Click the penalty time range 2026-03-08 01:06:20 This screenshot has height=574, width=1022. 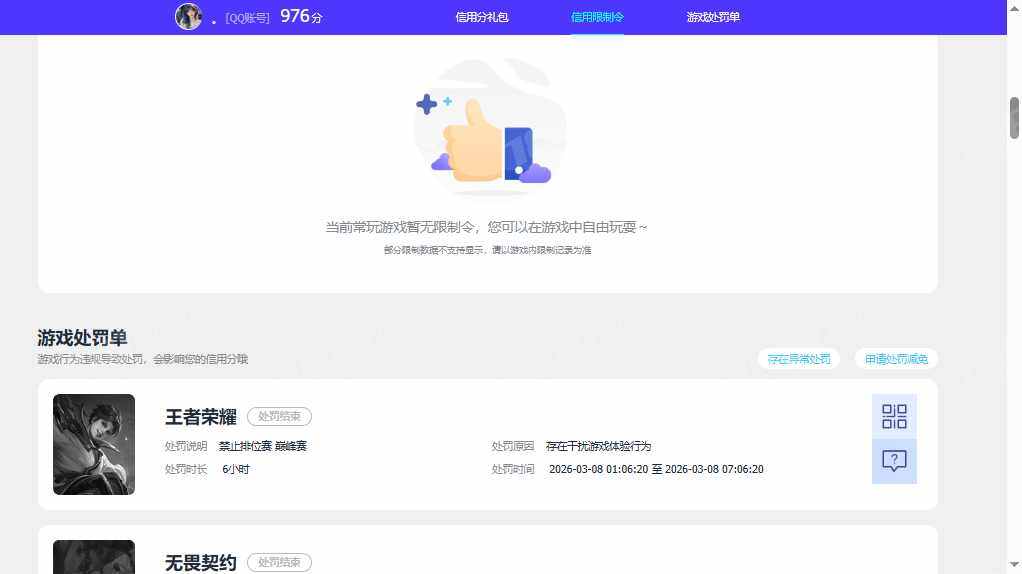(x=656, y=469)
